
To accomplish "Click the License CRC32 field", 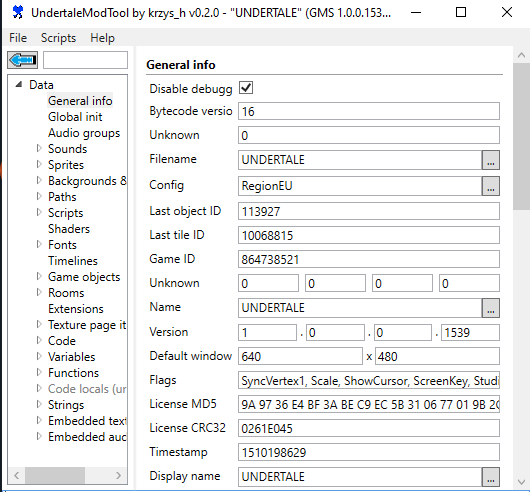I will click(369, 428).
